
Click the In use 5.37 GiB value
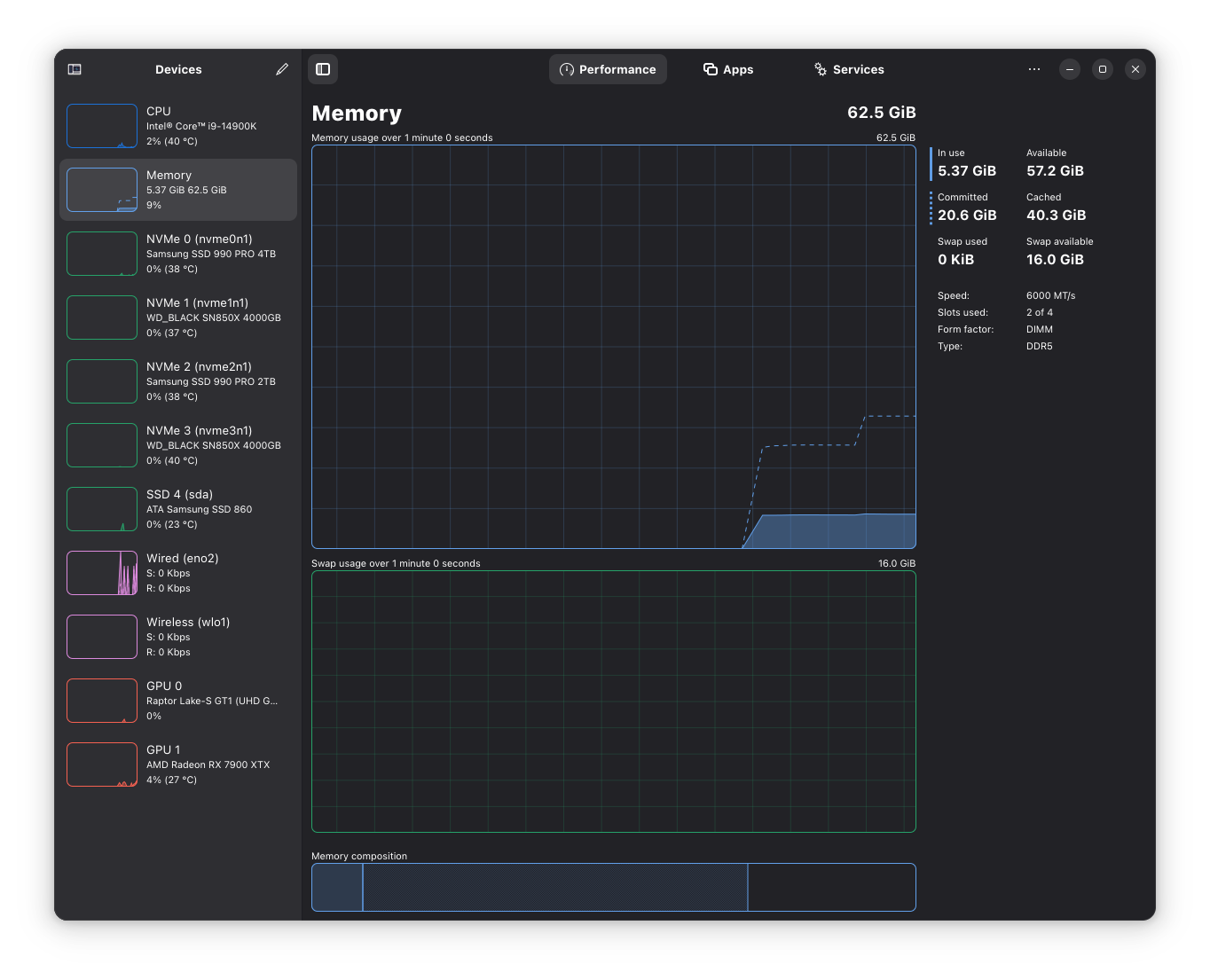tap(967, 171)
